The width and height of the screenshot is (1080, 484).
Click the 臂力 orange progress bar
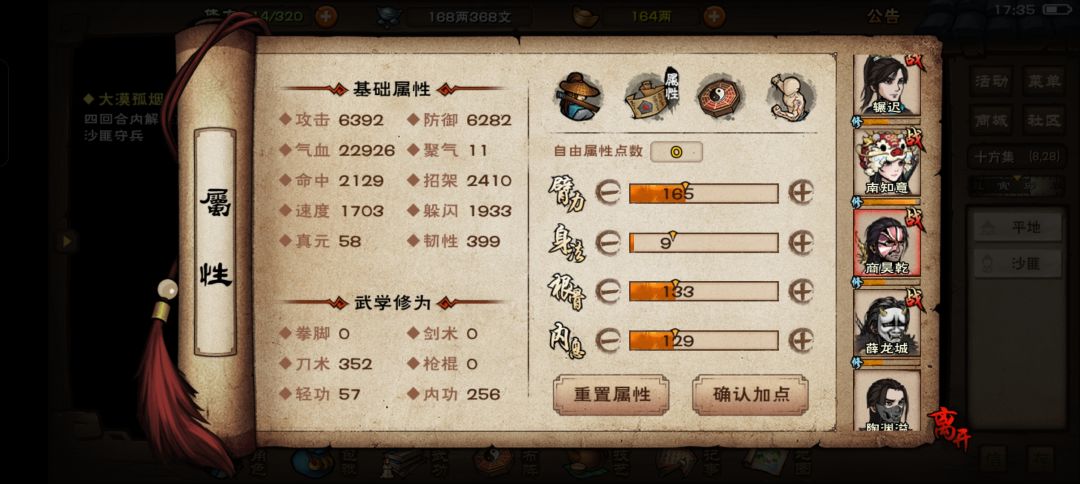pyautogui.click(x=703, y=193)
